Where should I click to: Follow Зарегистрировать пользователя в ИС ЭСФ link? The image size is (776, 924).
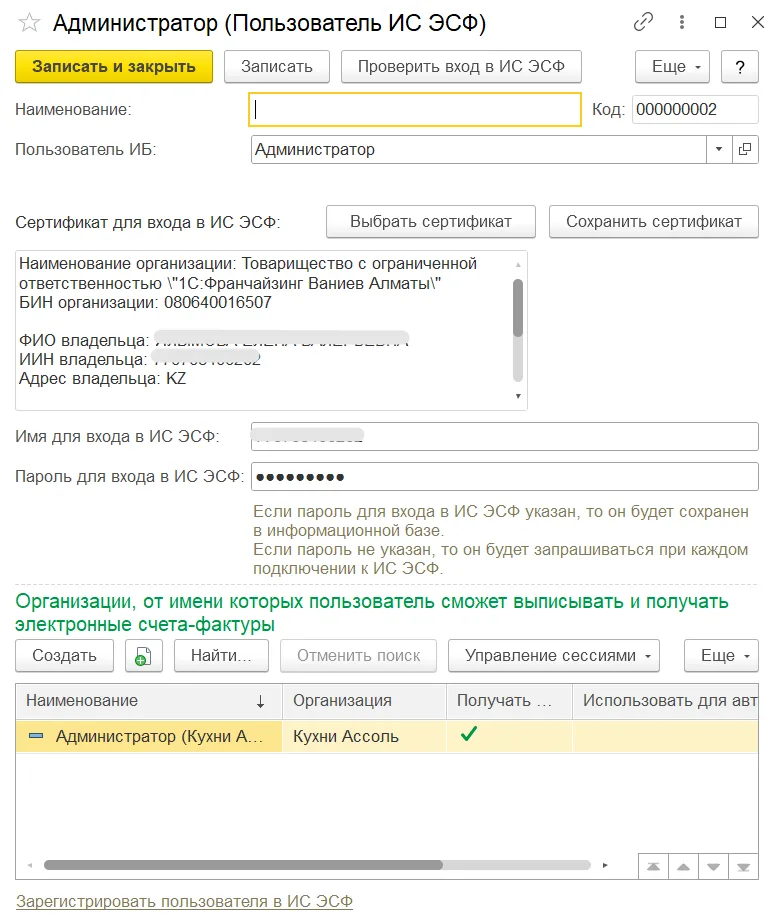tap(184, 902)
